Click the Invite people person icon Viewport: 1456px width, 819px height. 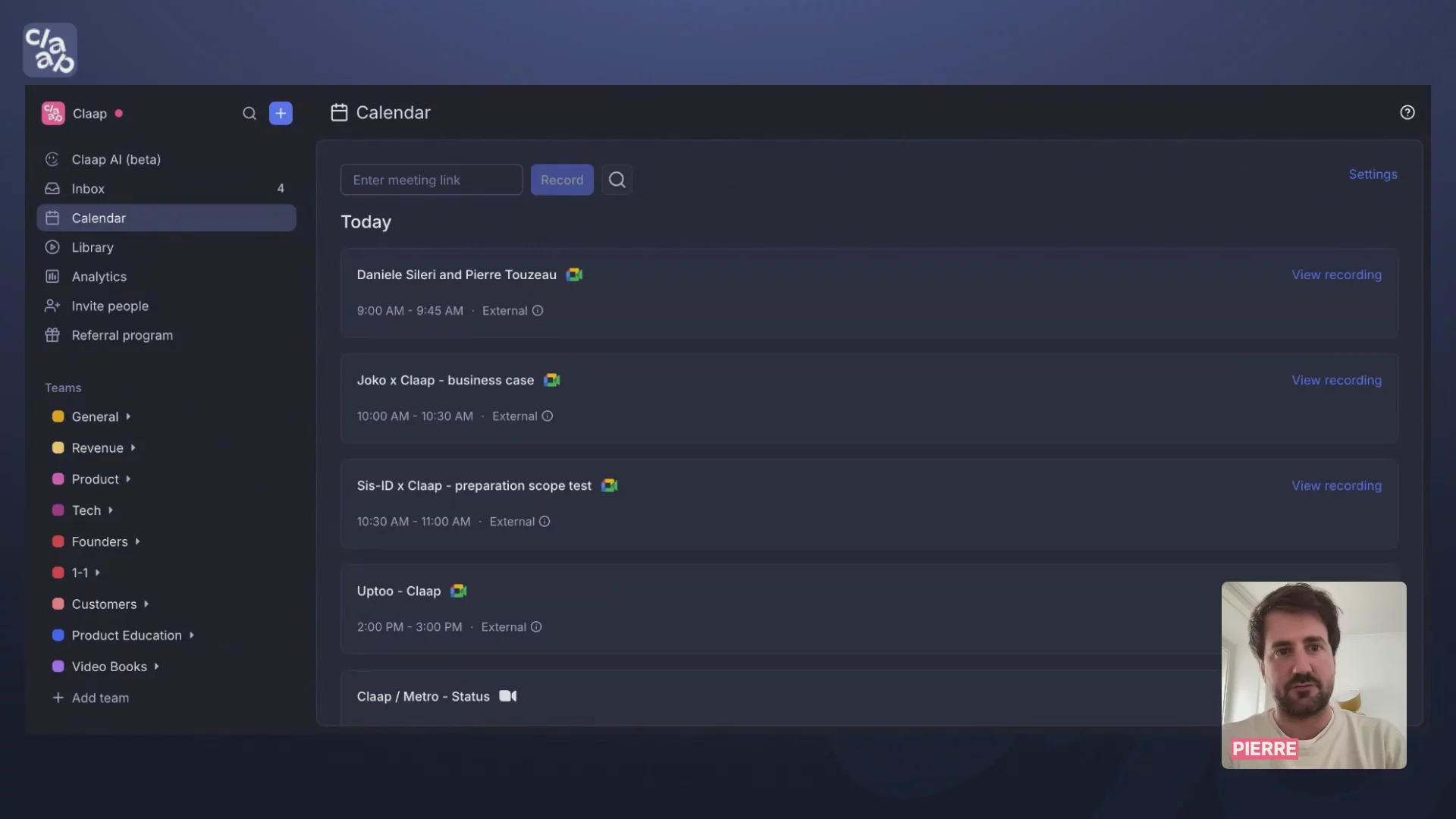pyautogui.click(x=52, y=306)
